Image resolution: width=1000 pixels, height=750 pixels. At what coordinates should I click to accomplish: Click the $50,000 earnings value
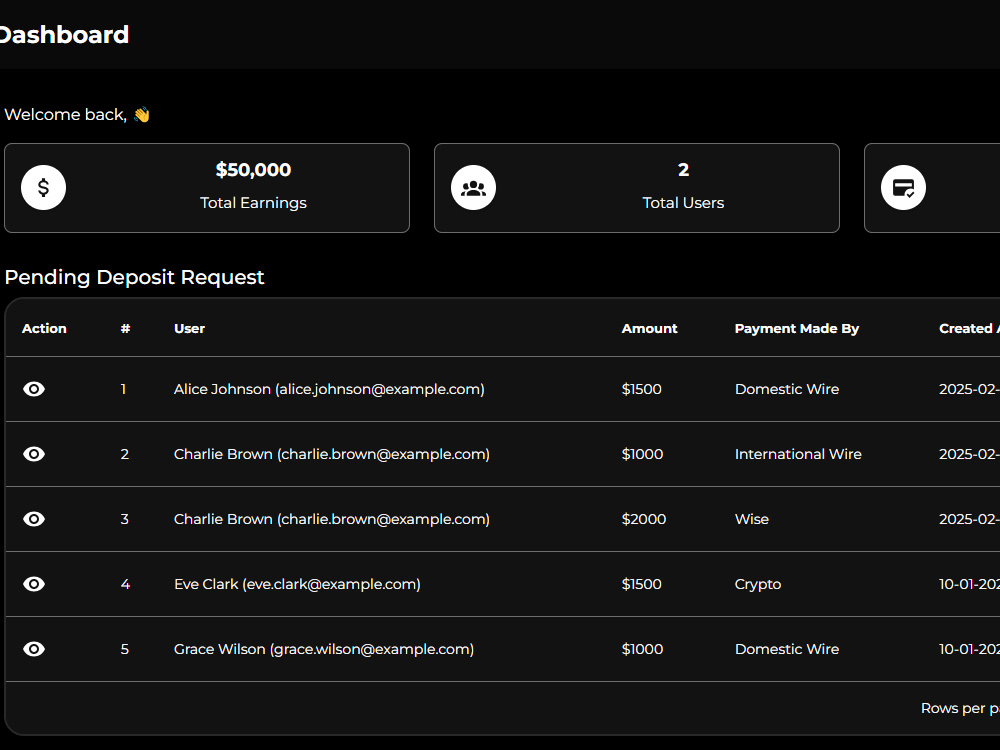pos(253,170)
